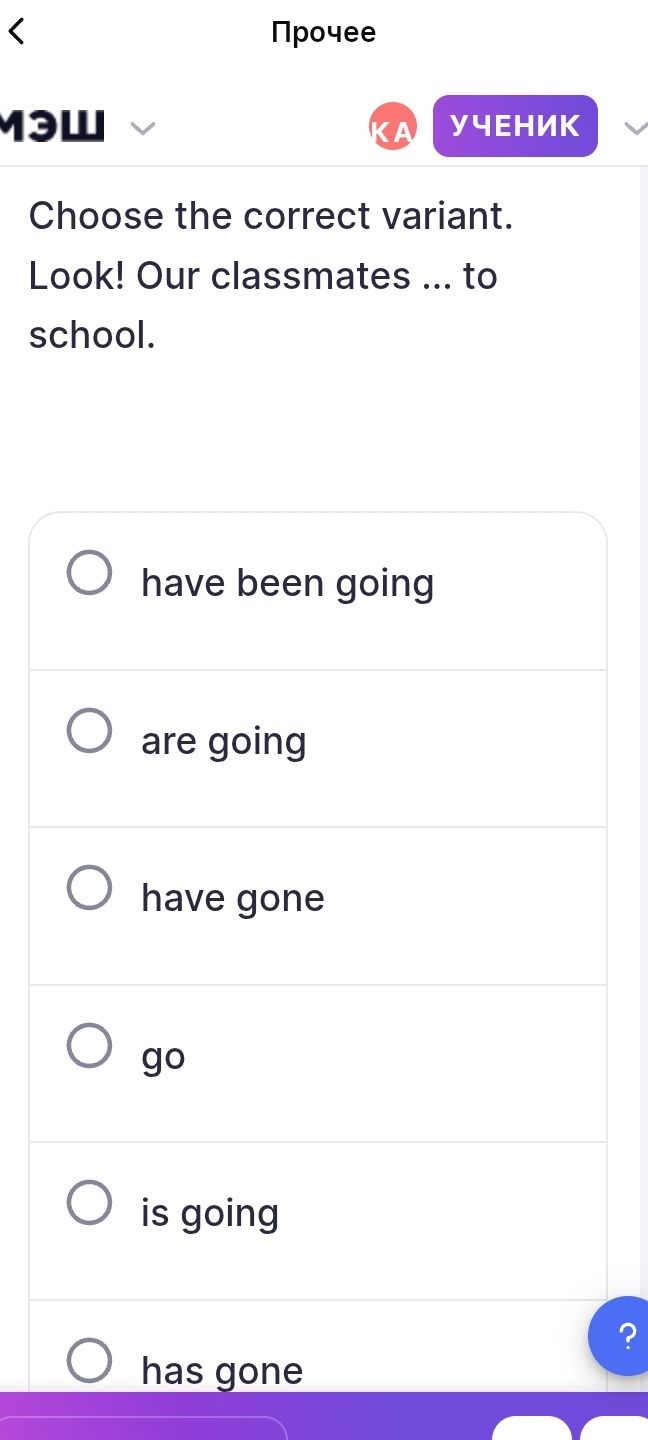648x1440 pixels.
Task: Click the KA user avatar
Action: (392, 126)
